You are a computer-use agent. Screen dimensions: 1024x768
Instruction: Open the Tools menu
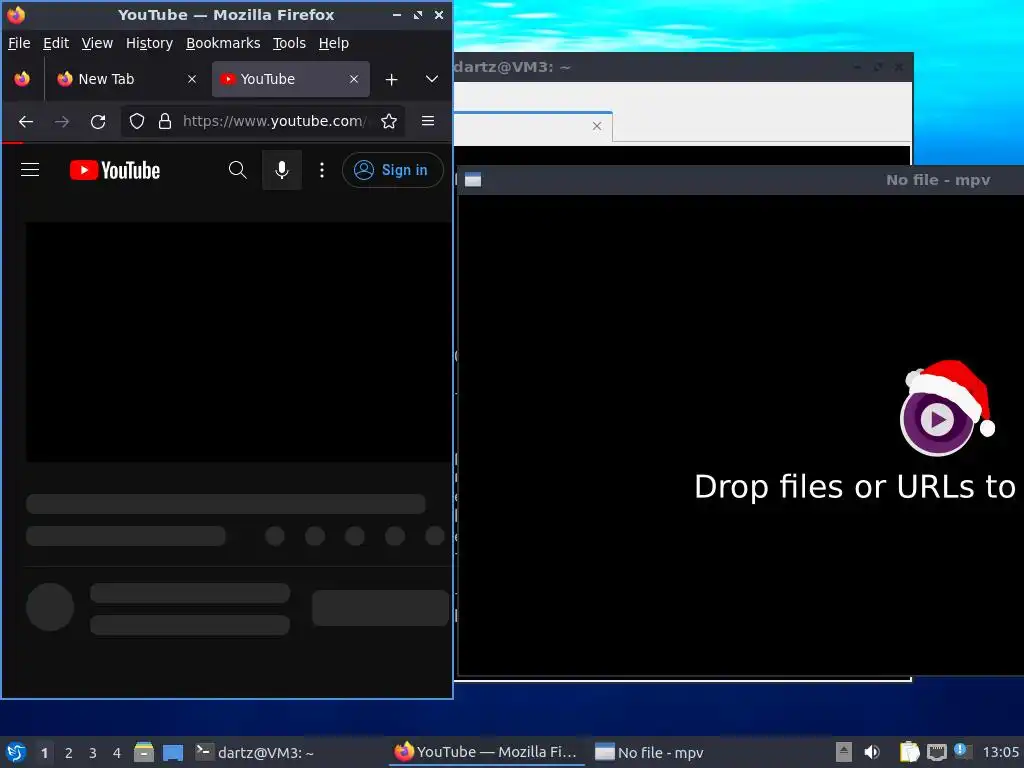[289, 43]
